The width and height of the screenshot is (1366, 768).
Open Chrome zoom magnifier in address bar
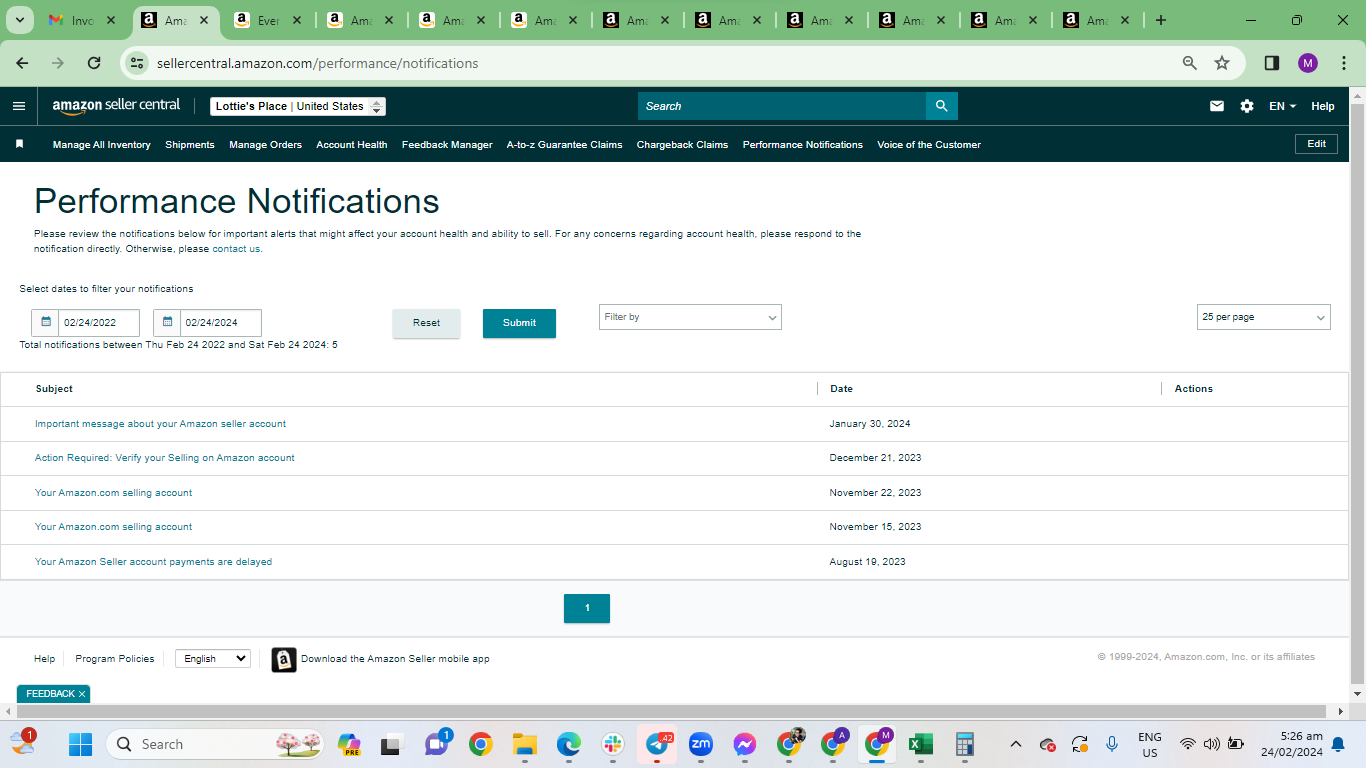[x=1190, y=63]
